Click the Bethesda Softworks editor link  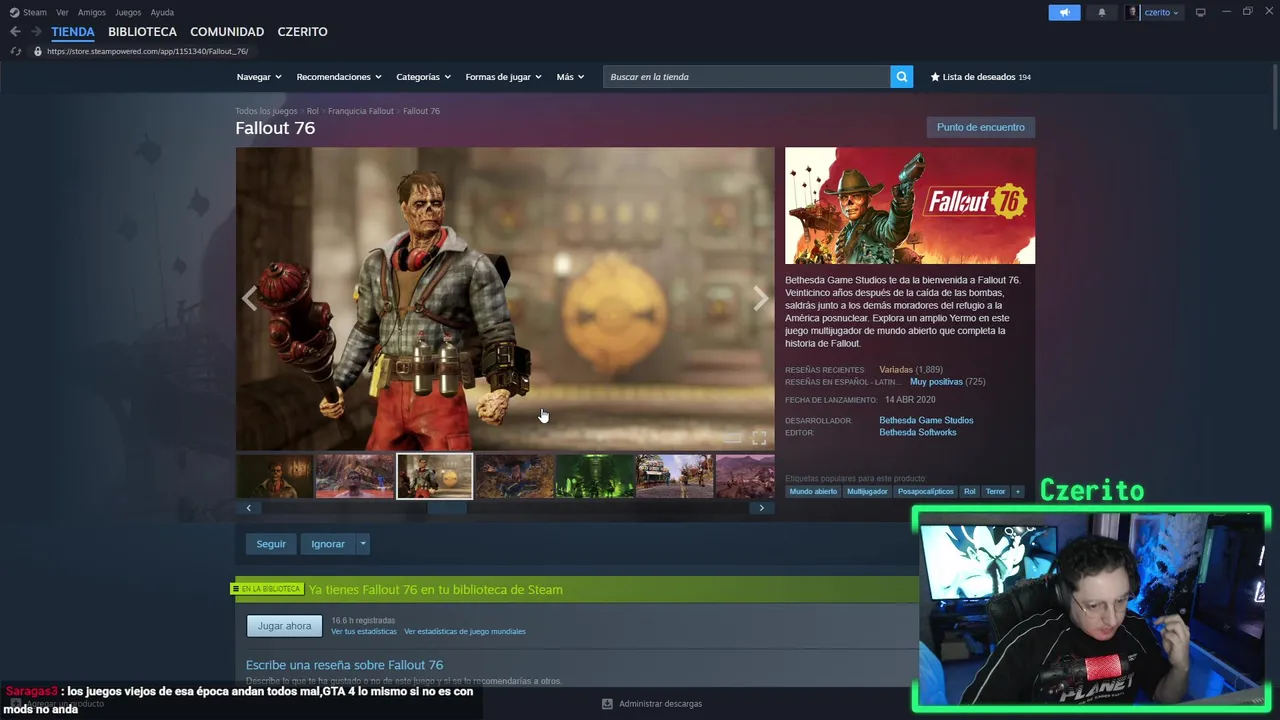918,433
